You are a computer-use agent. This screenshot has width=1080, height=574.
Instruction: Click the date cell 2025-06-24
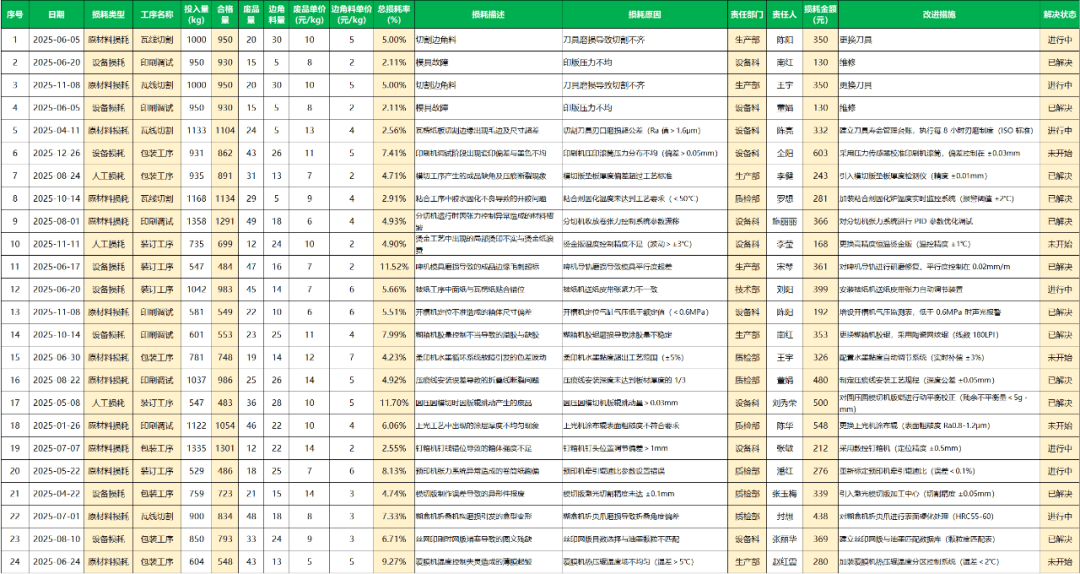(x=56, y=562)
